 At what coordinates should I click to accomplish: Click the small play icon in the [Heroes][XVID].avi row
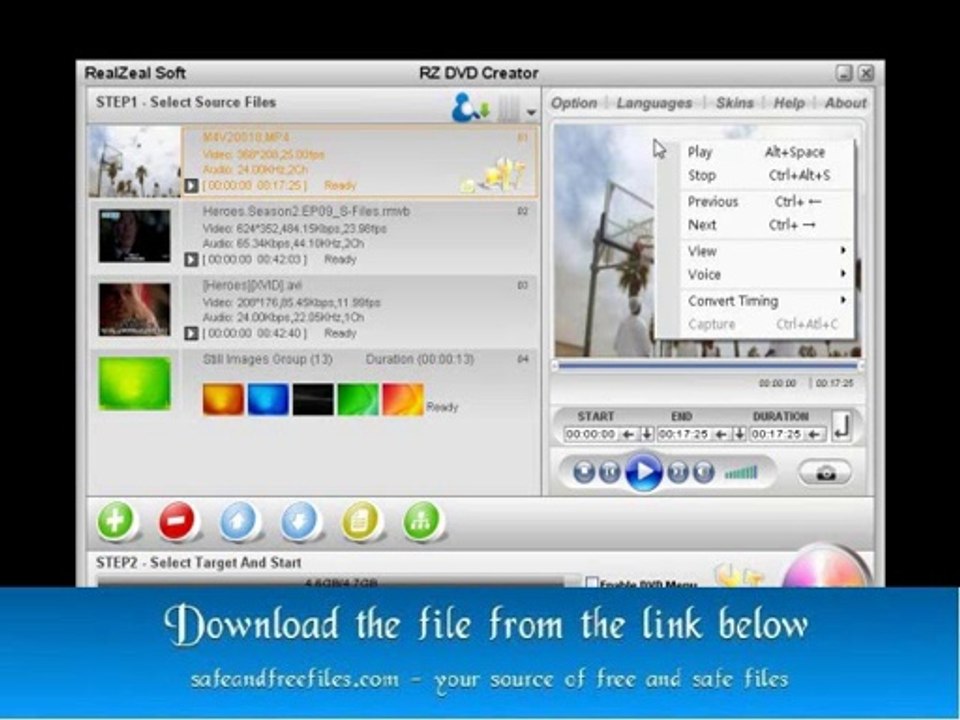pyautogui.click(x=191, y=333)
